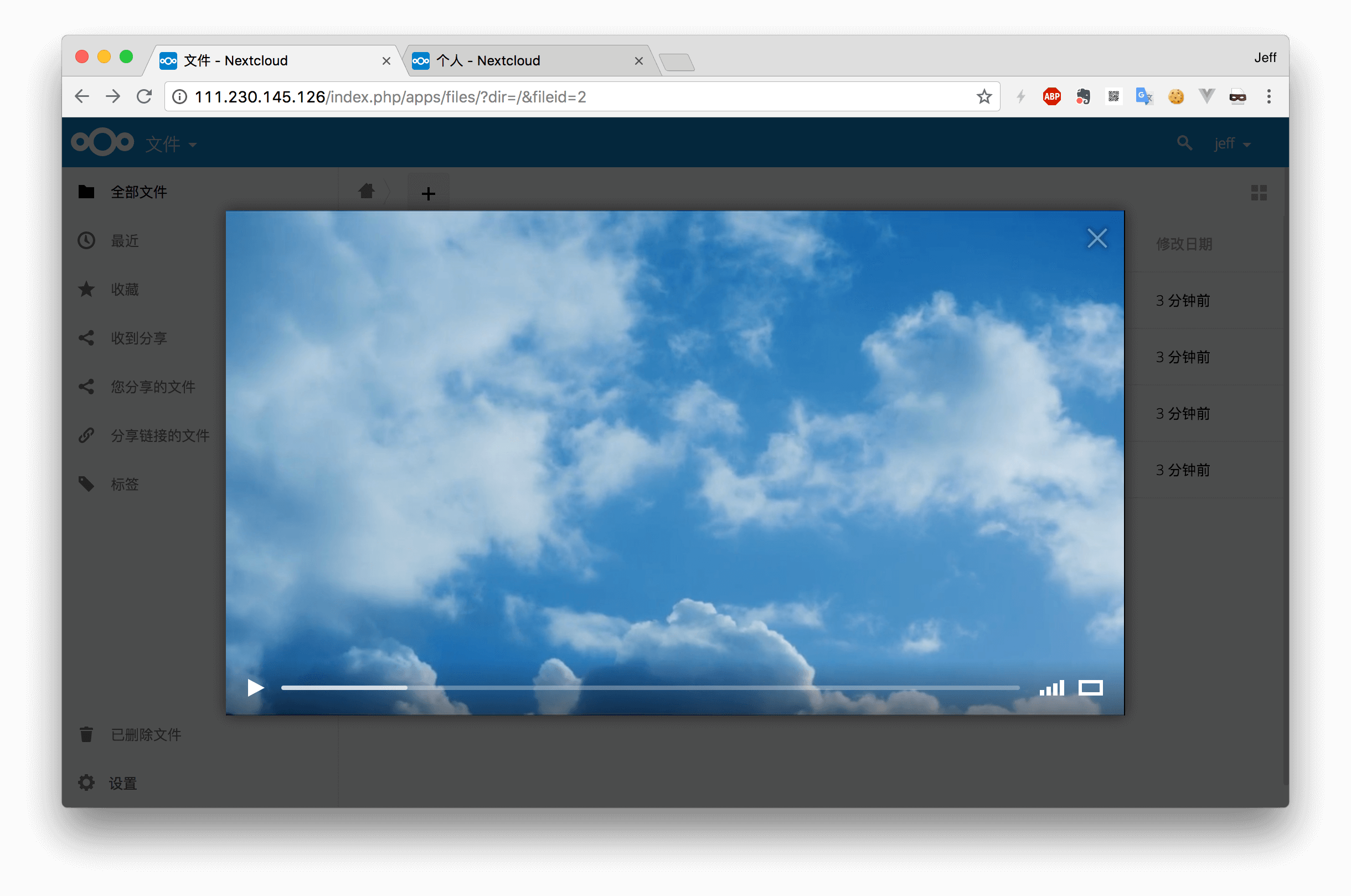Click the video progress bar
The width and height of the screenshot is (1351, 896).
650,687
